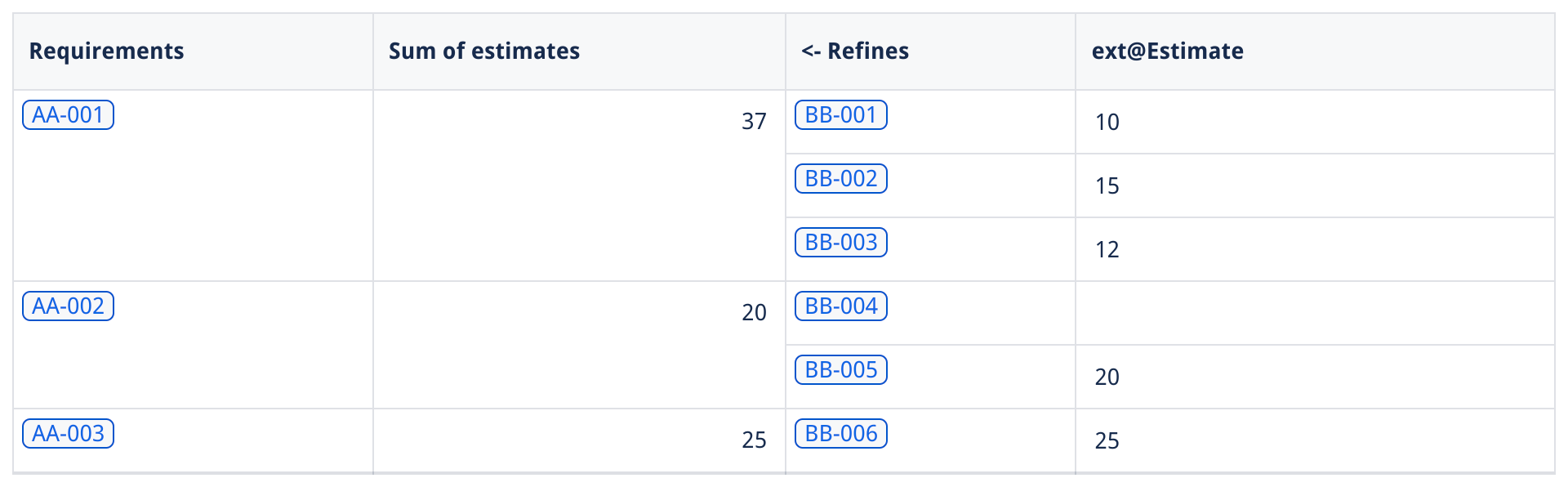The image size is (1568, 487).
Task: Select the estimate value 10 for BB-001
Action: pyautogui.click(x=1107, y=123)
